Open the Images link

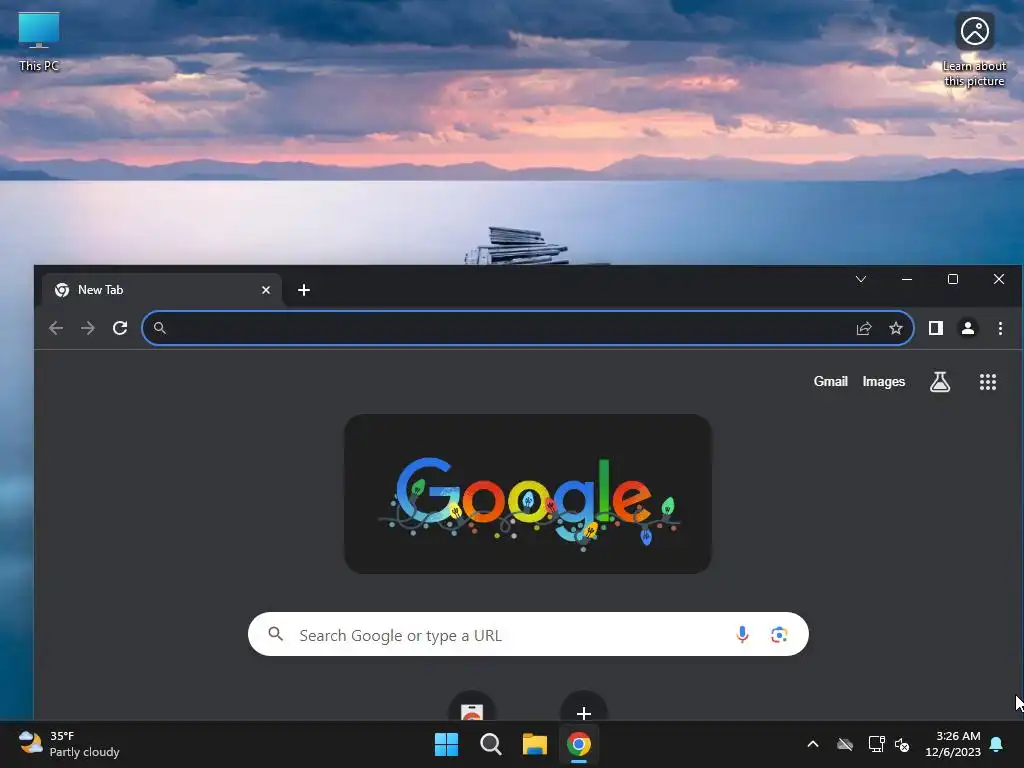pos(884,381)
